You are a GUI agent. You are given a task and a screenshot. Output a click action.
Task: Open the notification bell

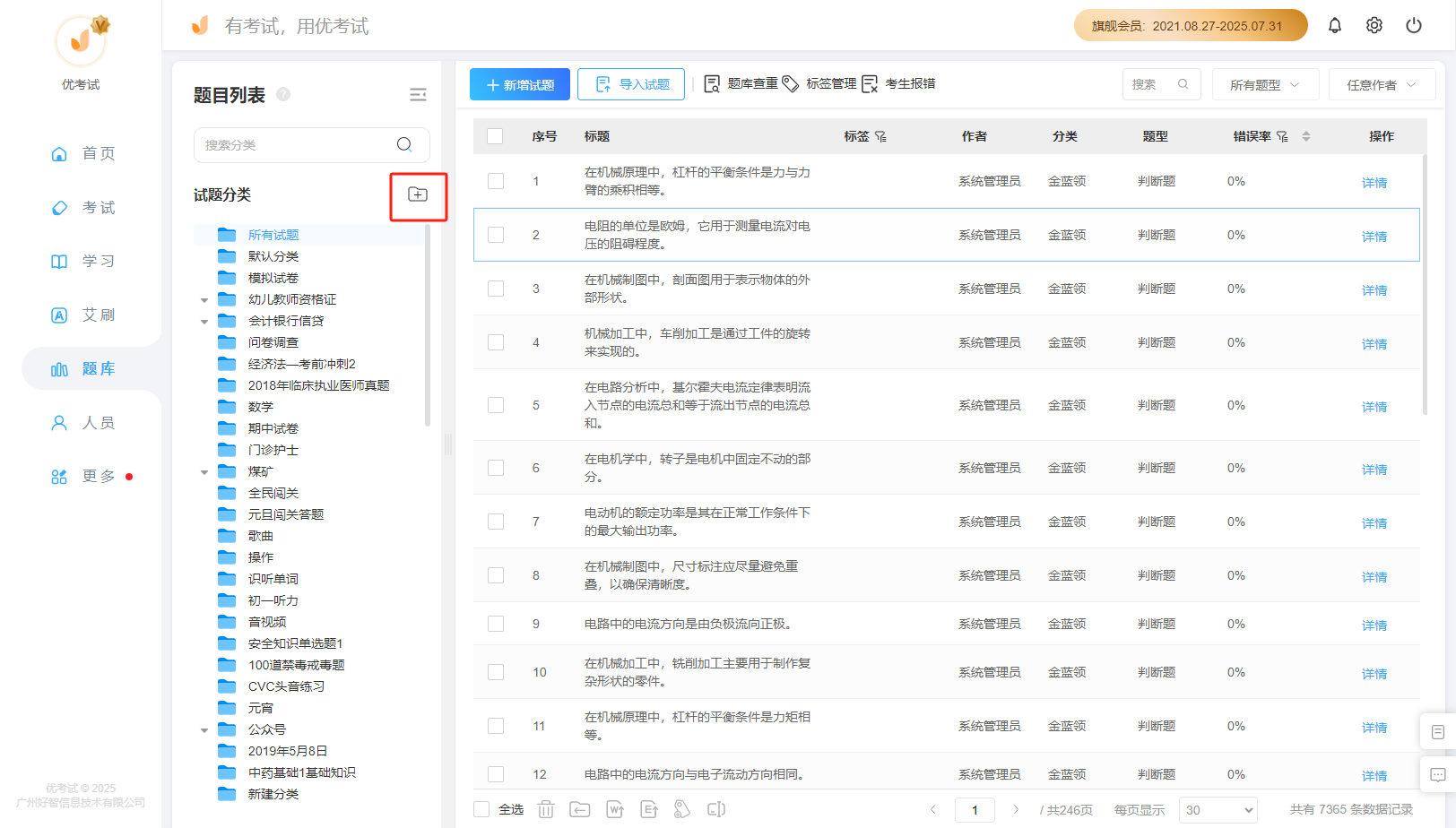point(1334,26)
